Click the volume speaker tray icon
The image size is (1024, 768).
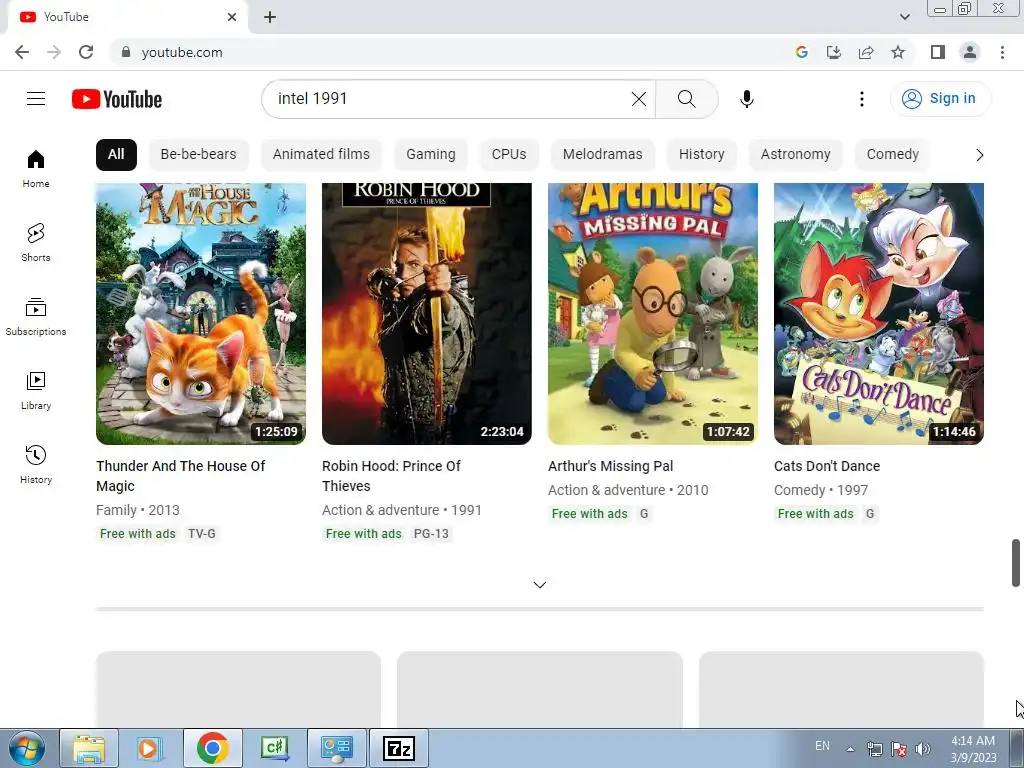coord(922,748)
